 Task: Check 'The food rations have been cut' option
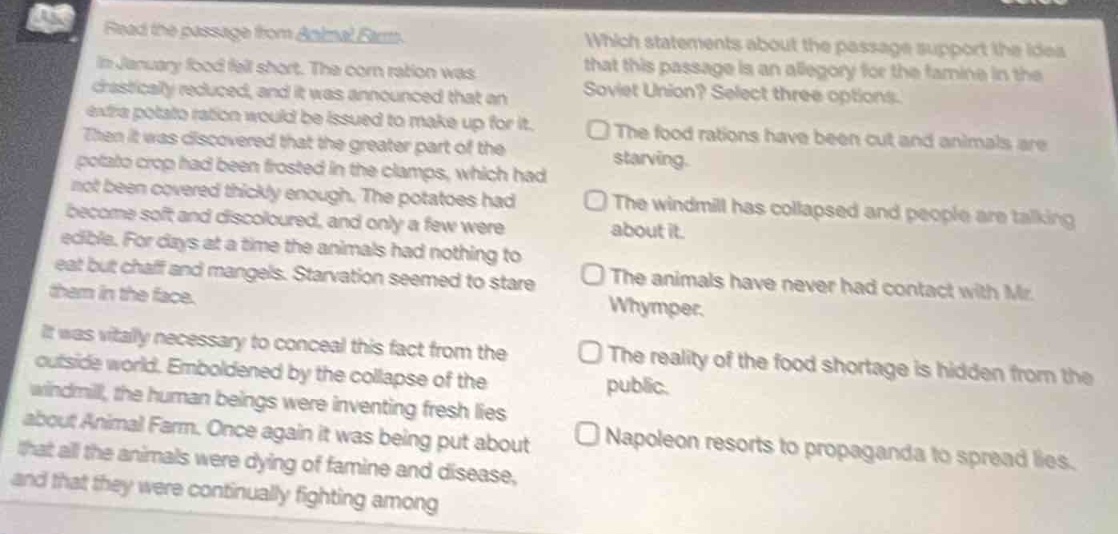[599, 134]
